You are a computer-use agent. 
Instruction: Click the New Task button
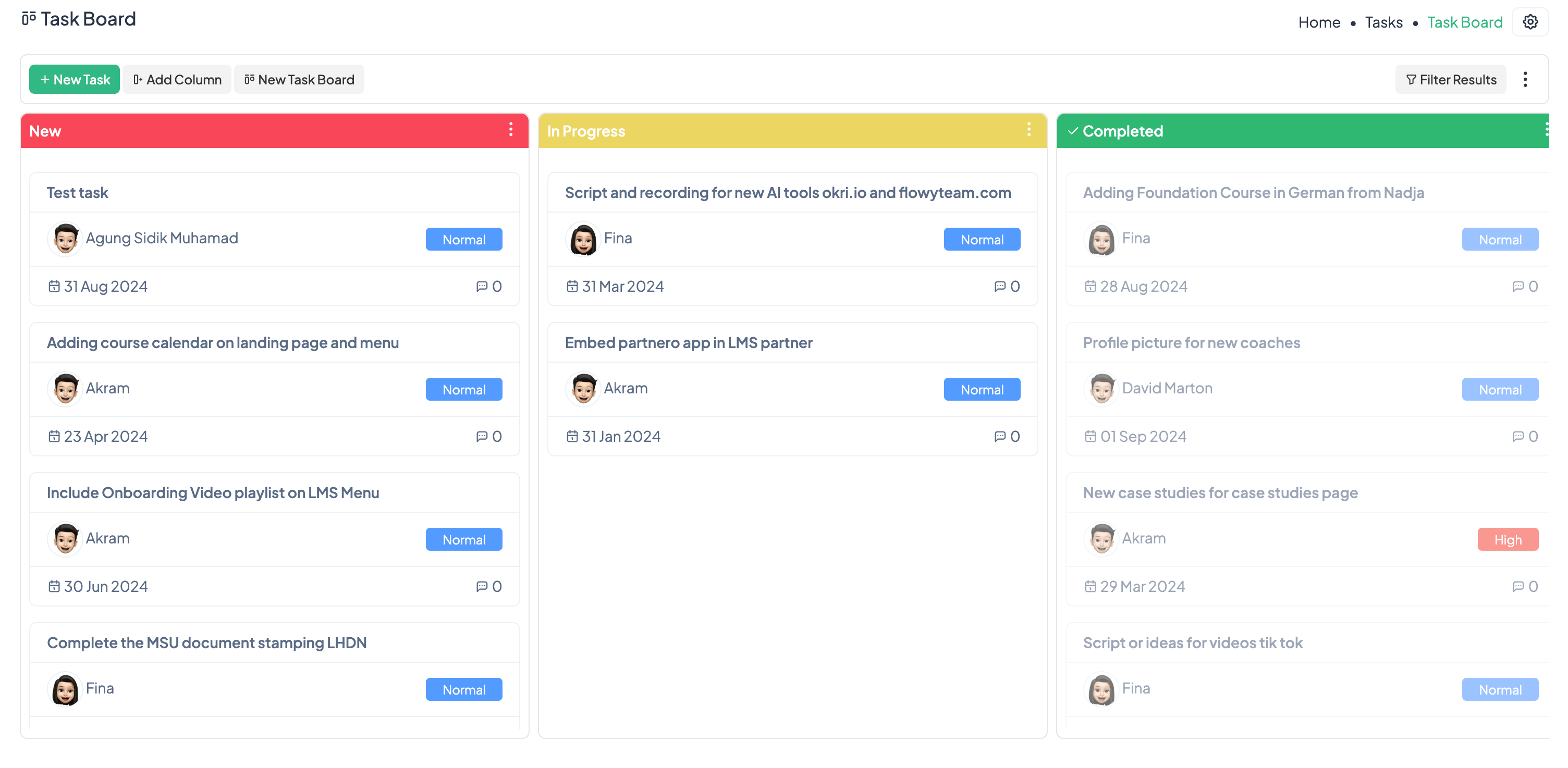click(x=74, y=80)
